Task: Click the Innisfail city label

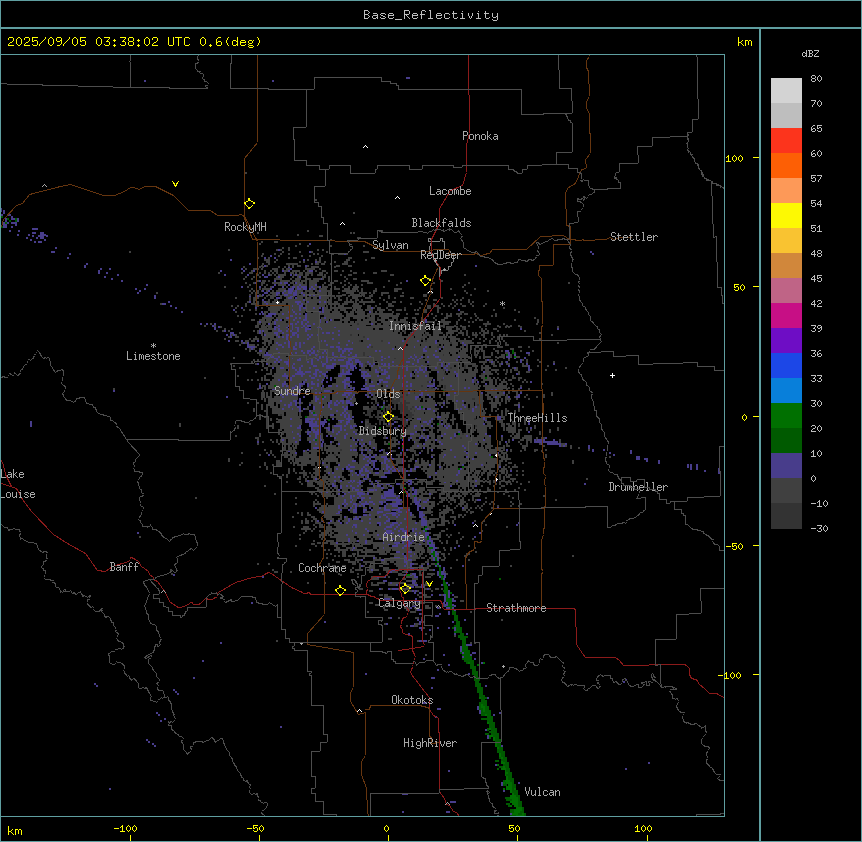Action: pyautogui.click(x=415, y=326)
